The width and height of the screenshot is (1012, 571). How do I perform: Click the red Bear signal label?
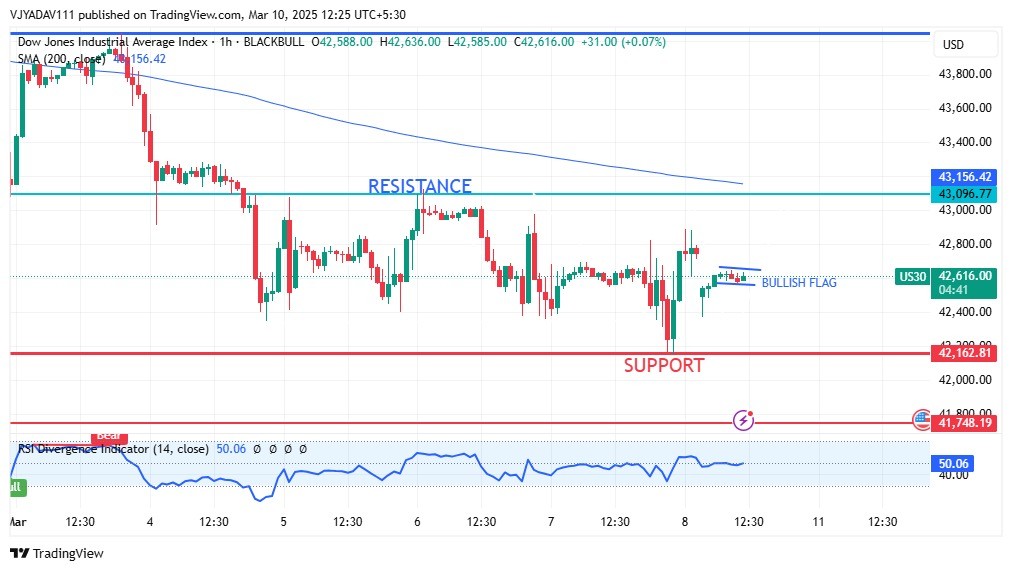(108, 437)
